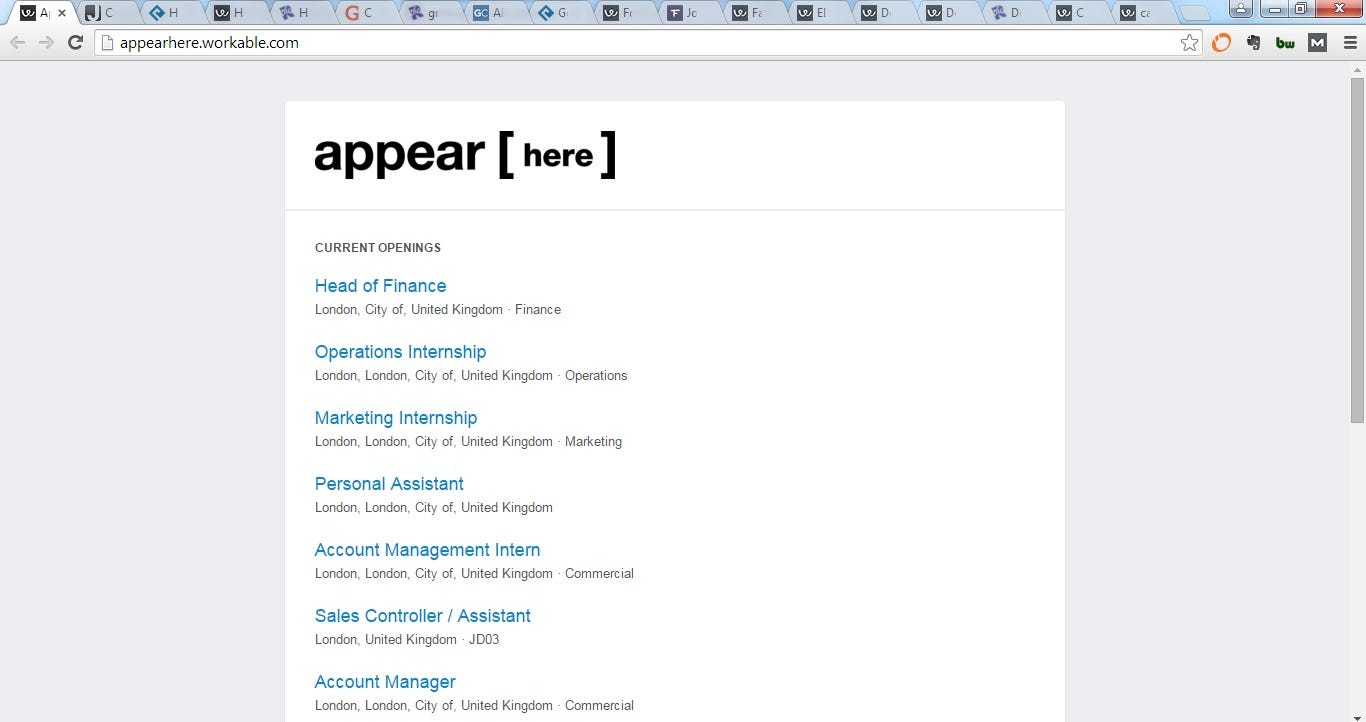Click the forward navigation arrow
The height and width of the screenshot is (722, 1366).
[46, 42]
